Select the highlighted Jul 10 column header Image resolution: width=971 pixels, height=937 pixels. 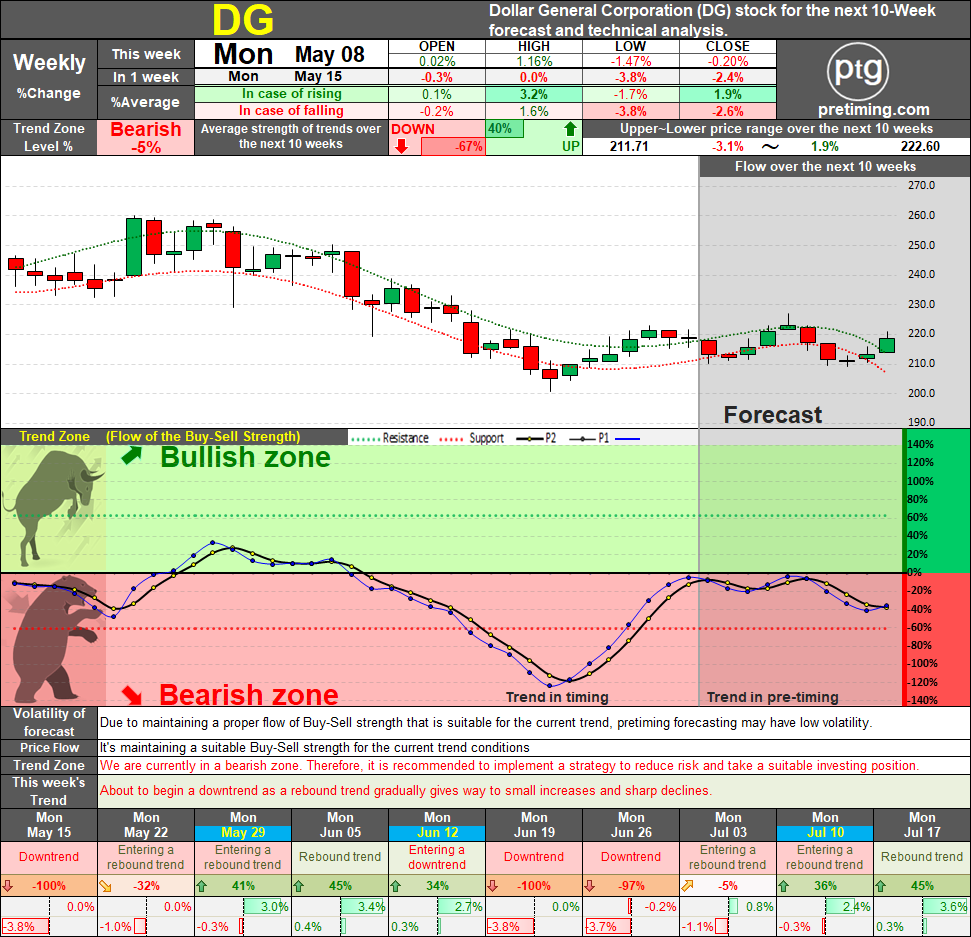pyautogui.click(x=825, y=825)
